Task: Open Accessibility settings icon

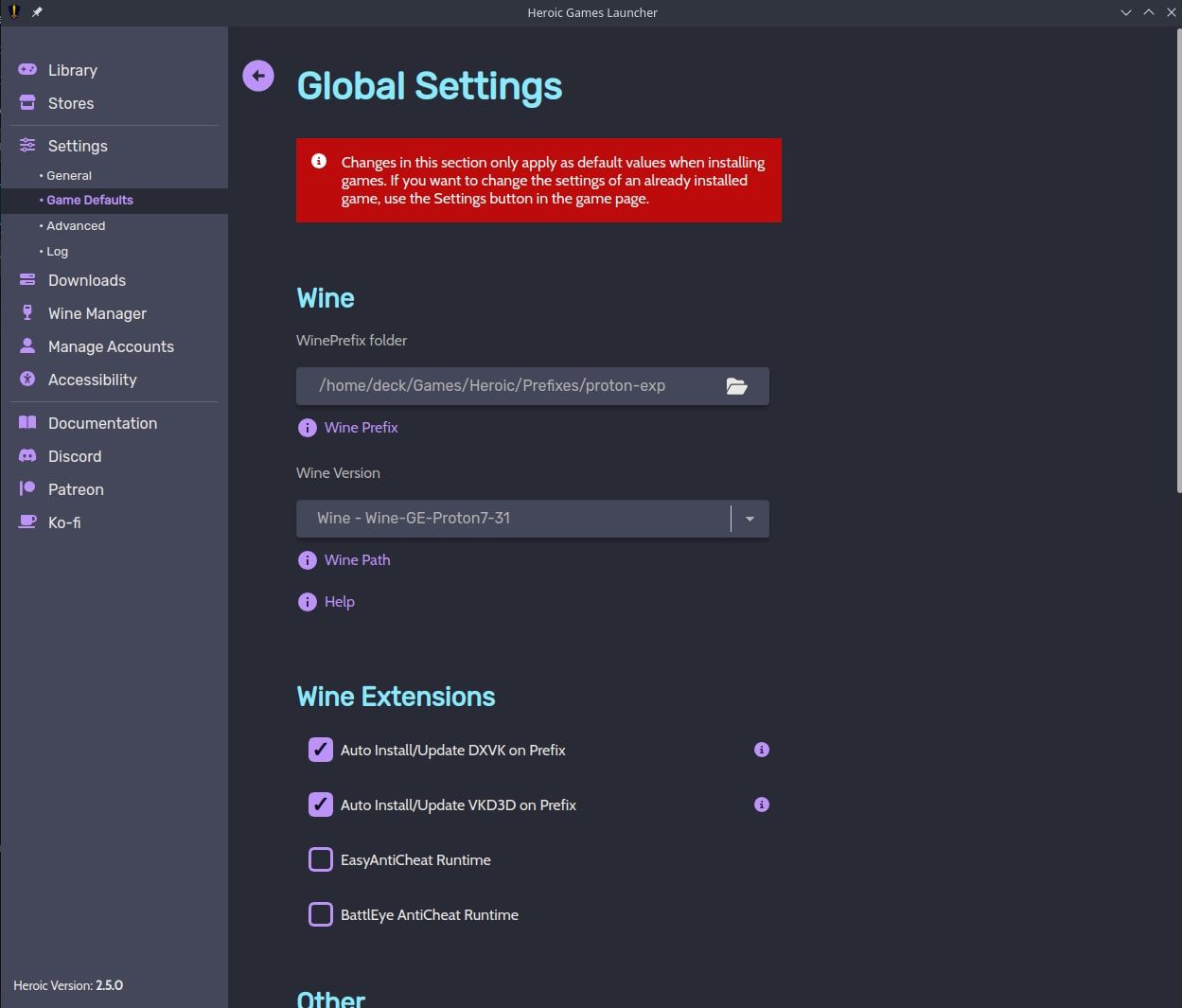Action: 26,379
